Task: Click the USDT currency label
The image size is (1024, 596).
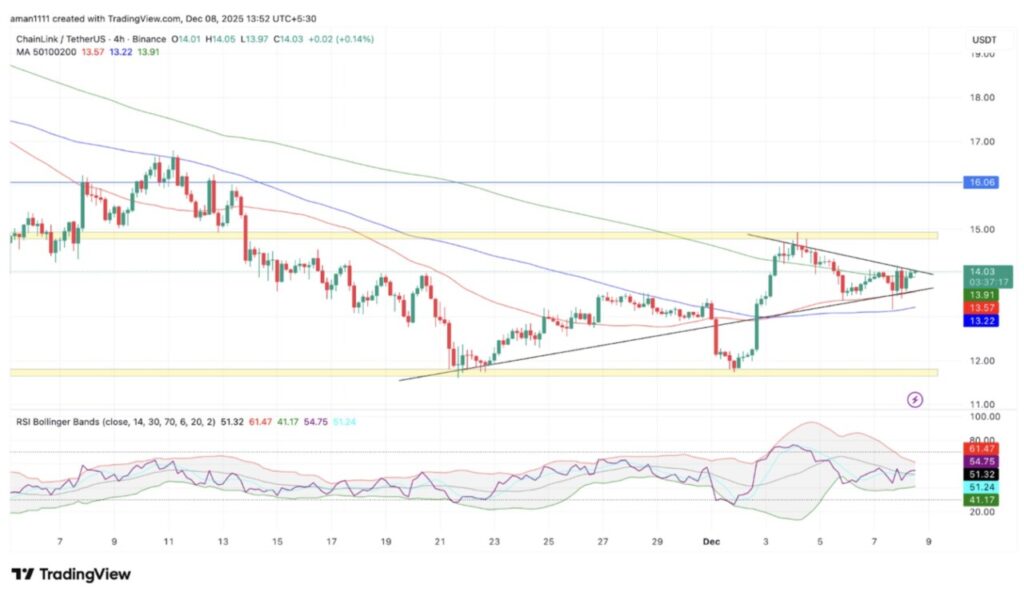Action: (x=986, y=40)
